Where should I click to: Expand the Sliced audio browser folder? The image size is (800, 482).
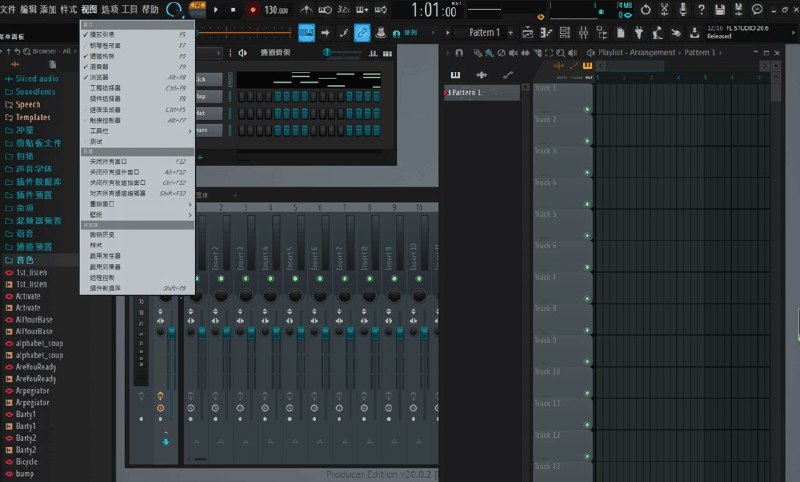click(32, 79)
